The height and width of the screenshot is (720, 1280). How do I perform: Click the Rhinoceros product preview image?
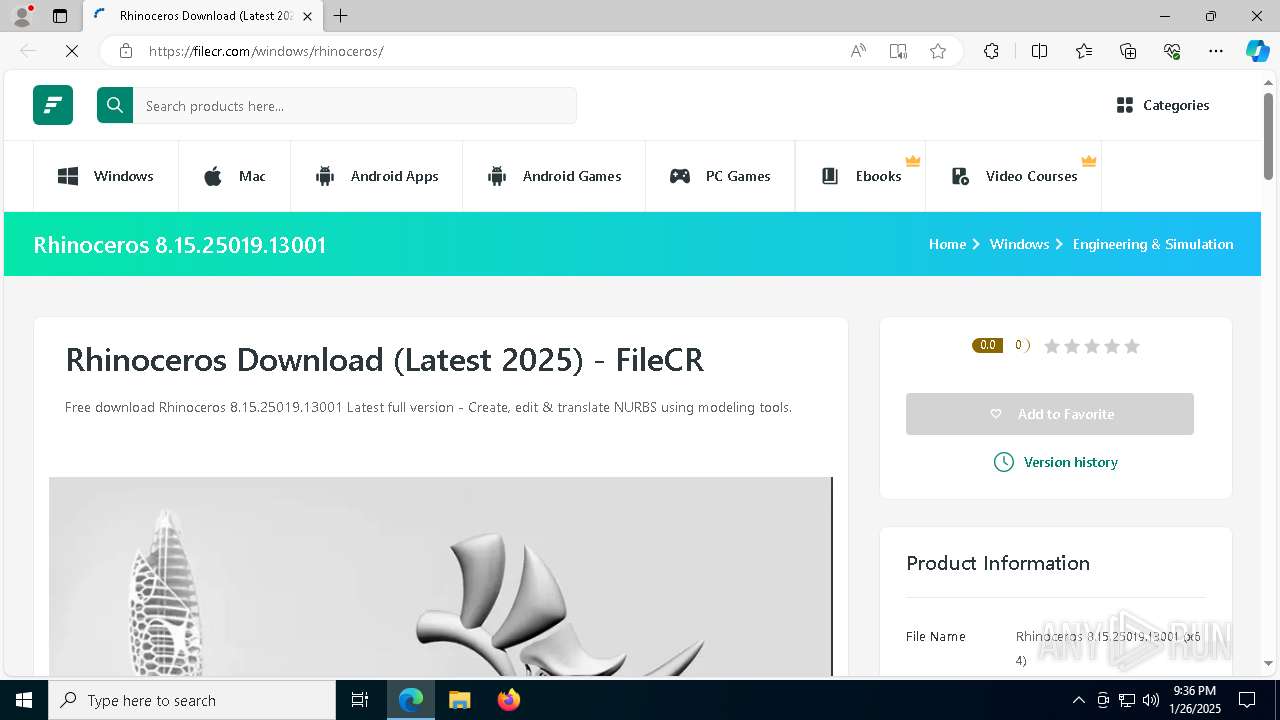click(x=441, y=577)
